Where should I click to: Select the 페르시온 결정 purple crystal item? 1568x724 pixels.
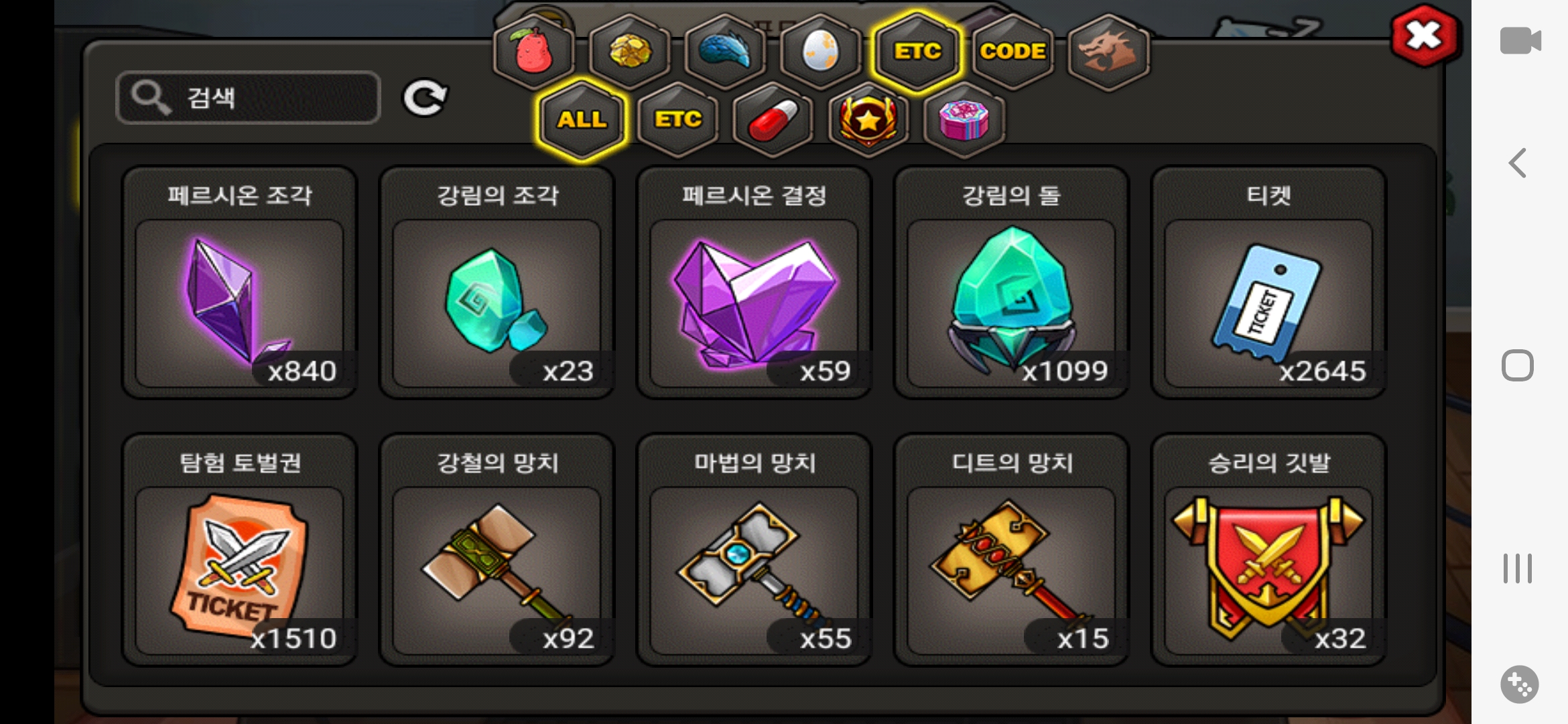pos(754,282)
